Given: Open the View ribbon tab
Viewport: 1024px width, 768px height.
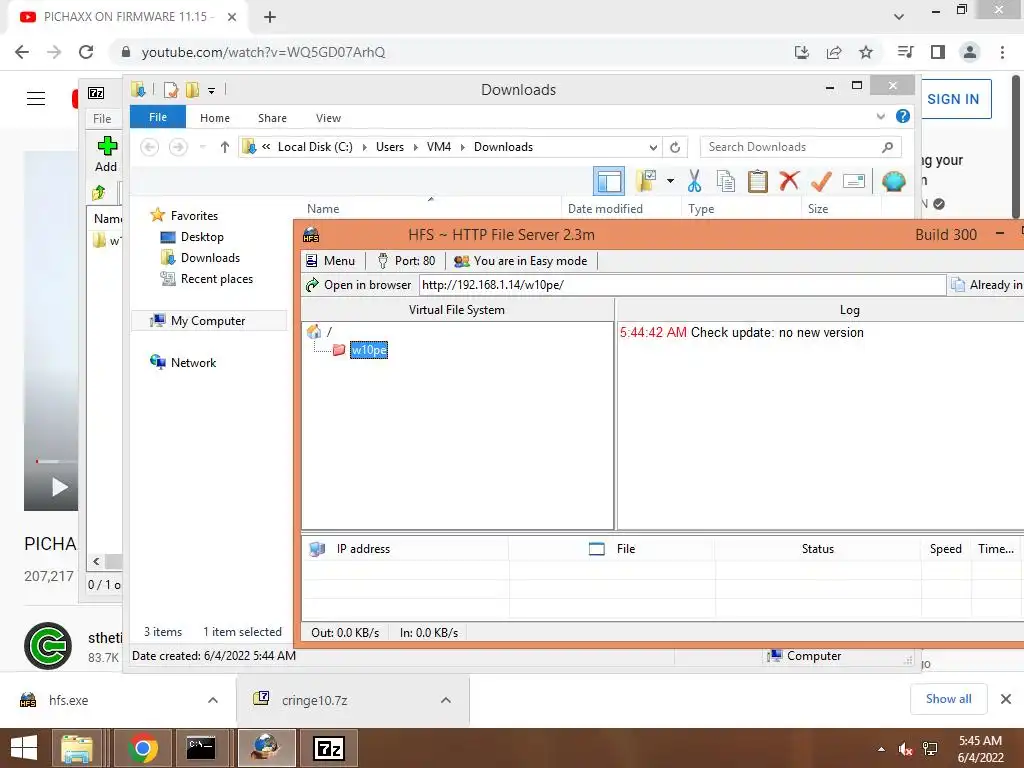Looking at the screenshot, I should coord(328,118).
